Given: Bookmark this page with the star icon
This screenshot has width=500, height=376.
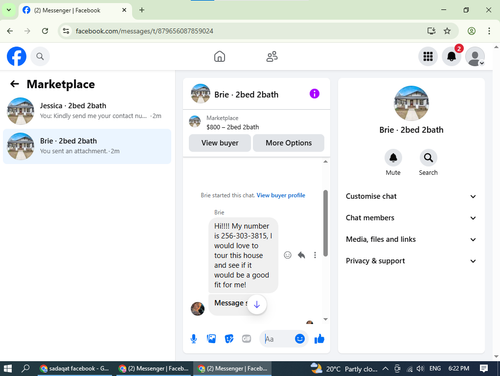Looking at the screenshot, I should [447, 31].
